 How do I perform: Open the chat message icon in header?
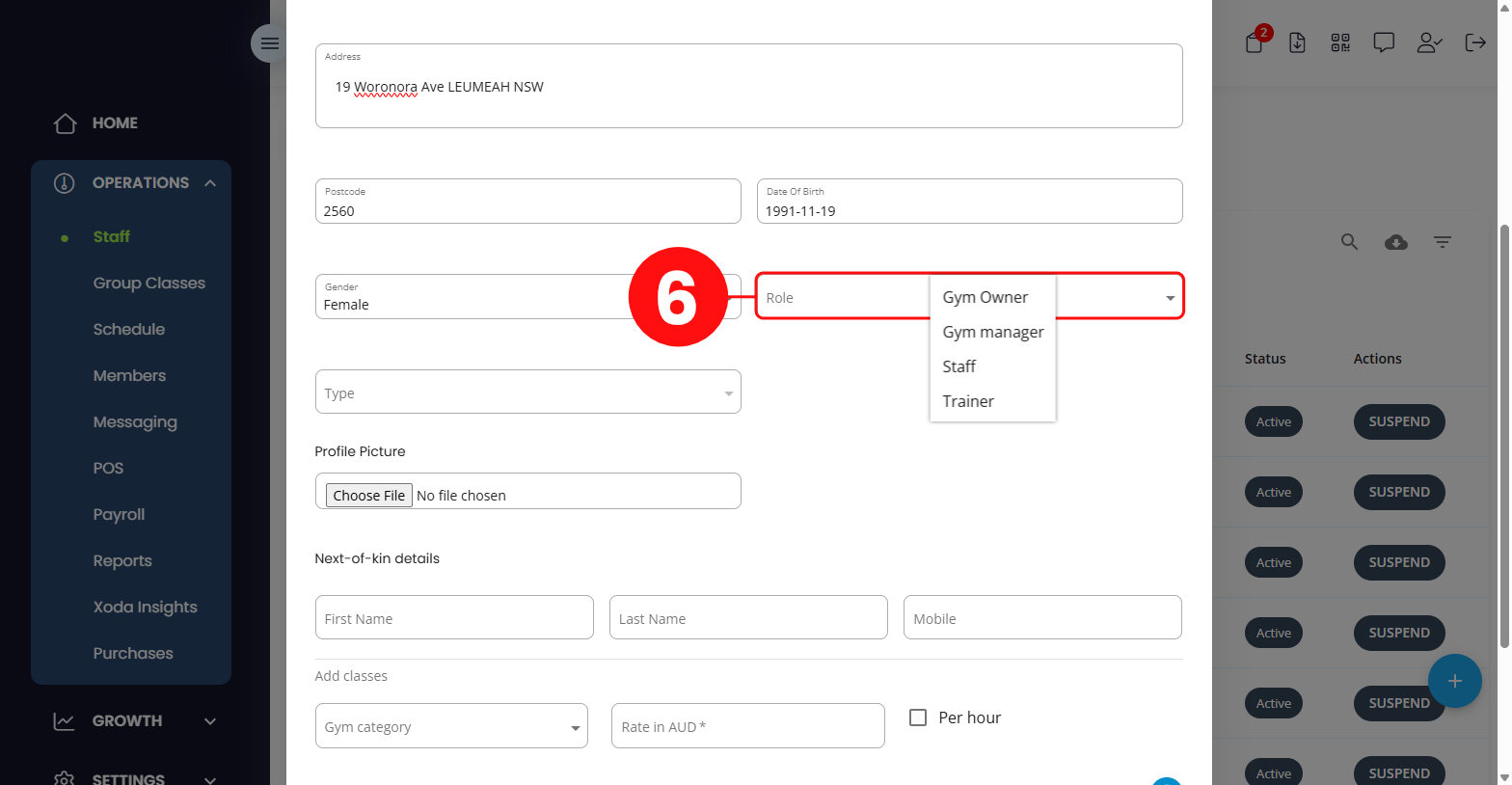pos(1384,42)
